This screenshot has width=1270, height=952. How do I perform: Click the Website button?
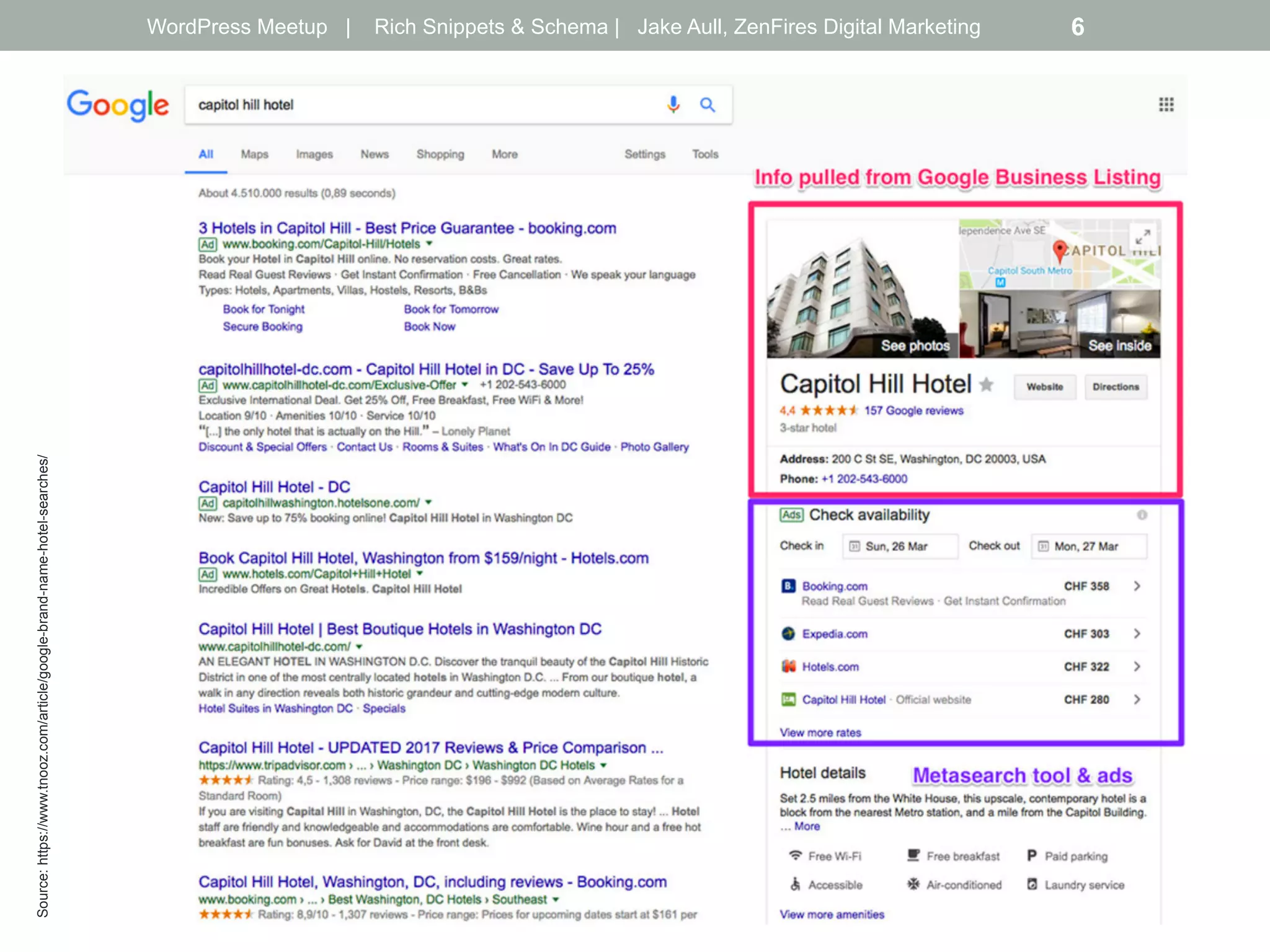point(1044,387)
